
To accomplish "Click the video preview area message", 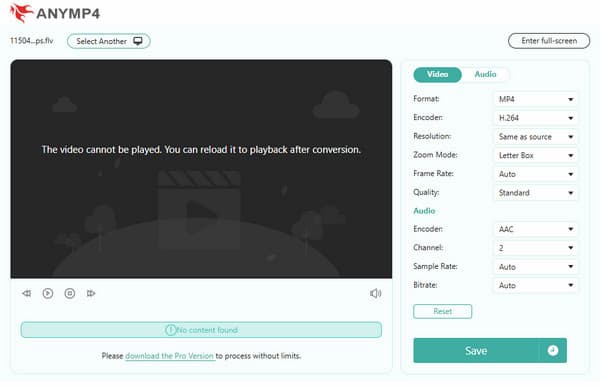I will click(201, 150).
